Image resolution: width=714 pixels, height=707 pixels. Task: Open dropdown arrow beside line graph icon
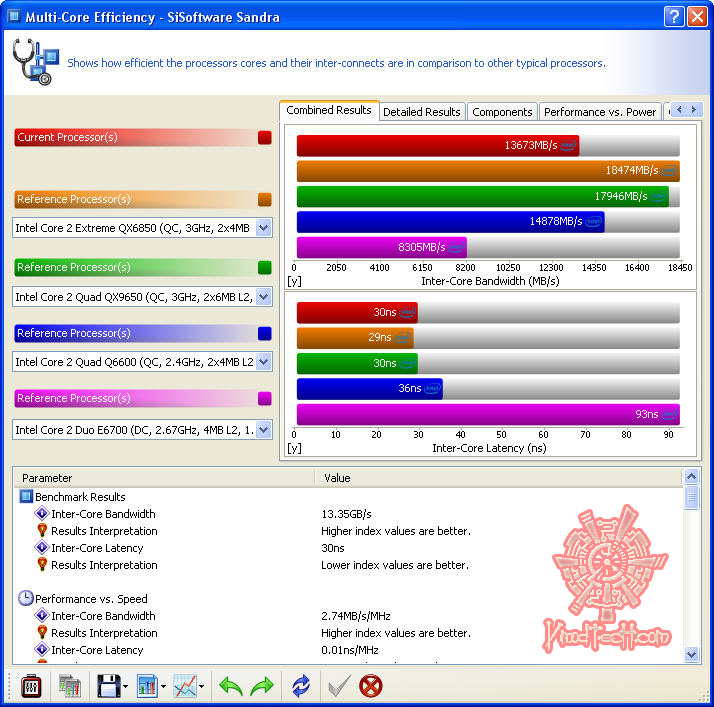pyautogui.click(x=201, y=687)
